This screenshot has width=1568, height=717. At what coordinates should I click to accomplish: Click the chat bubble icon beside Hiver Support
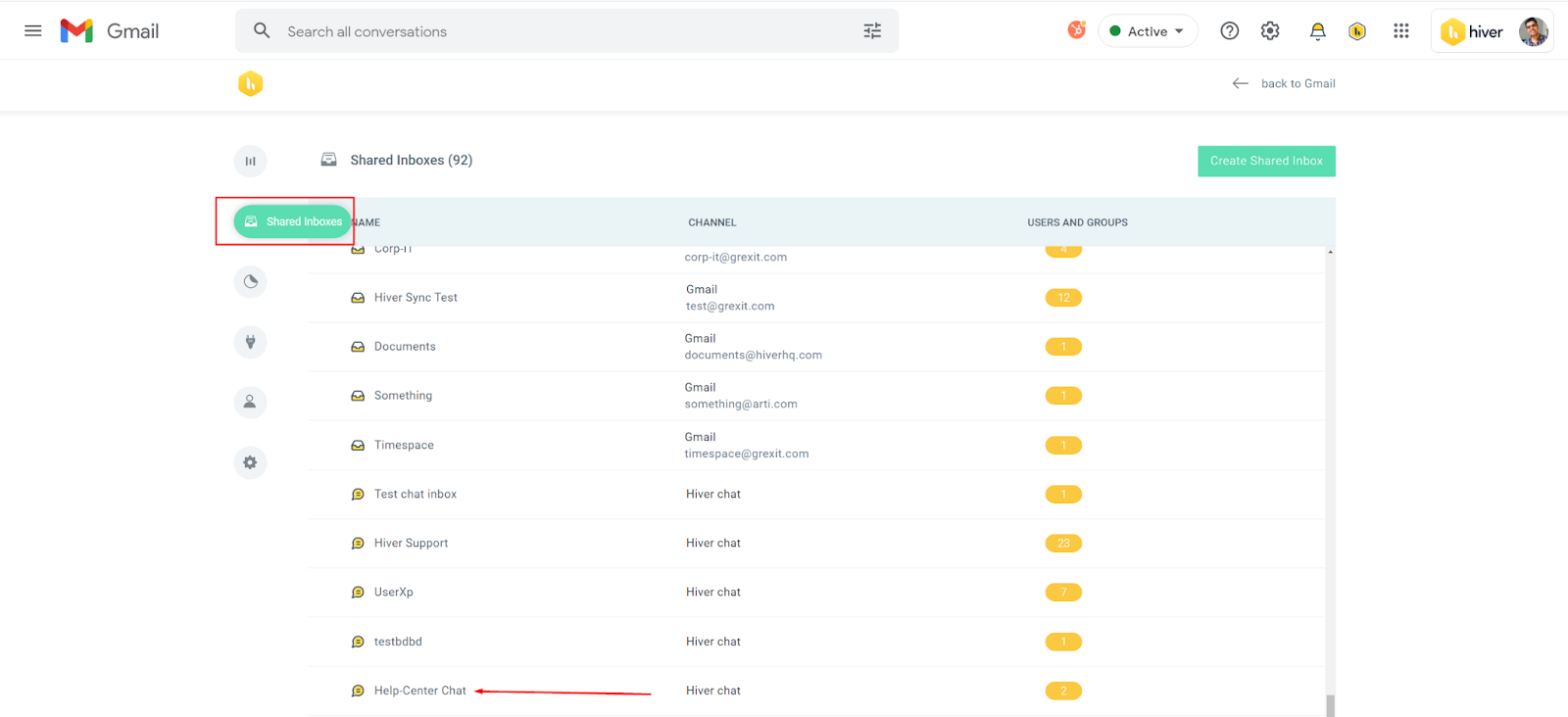coord(358,544)
